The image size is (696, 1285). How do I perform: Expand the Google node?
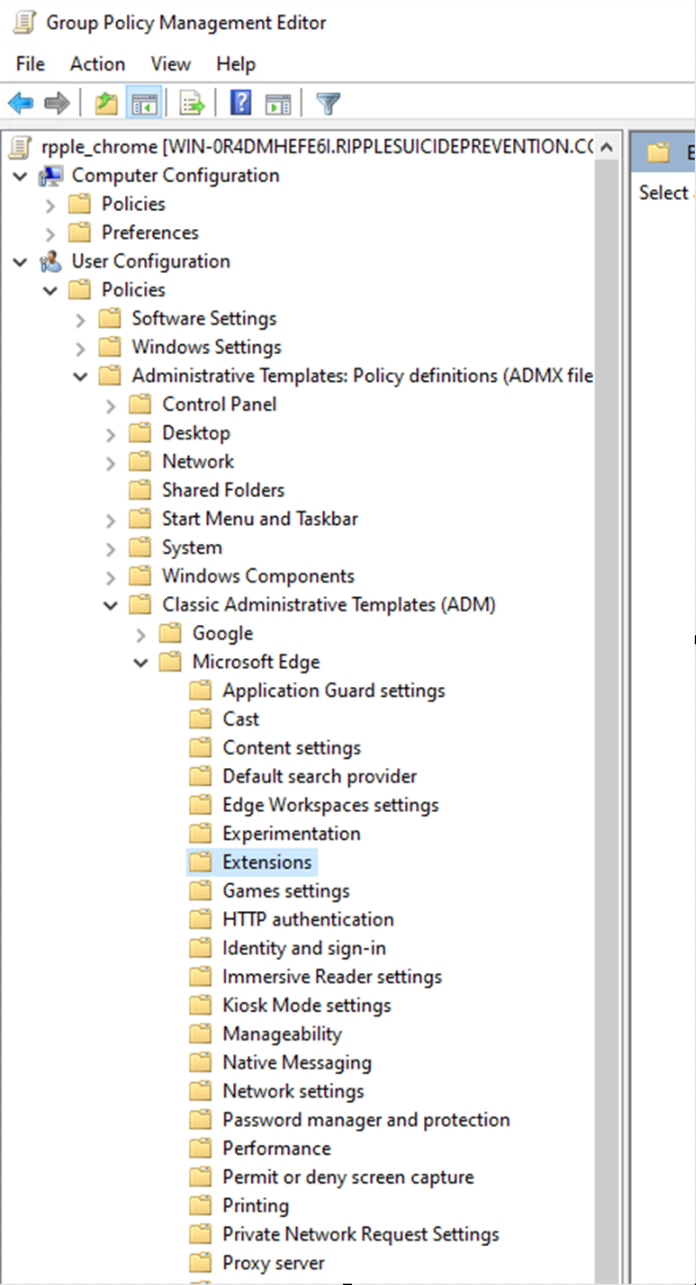click(x=141, y=634)
